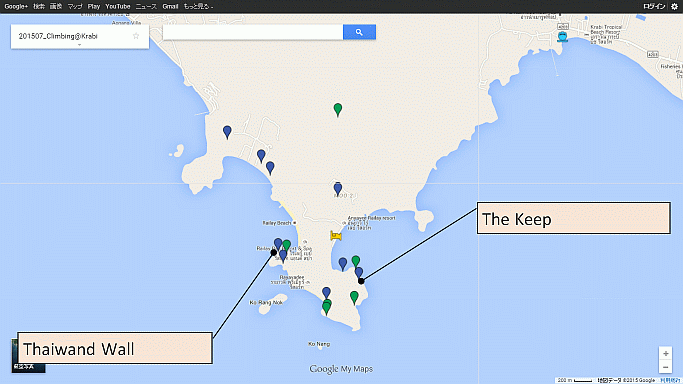
Task: Select the green pin beside The Keep dot
Action: [x=356, y=261]
